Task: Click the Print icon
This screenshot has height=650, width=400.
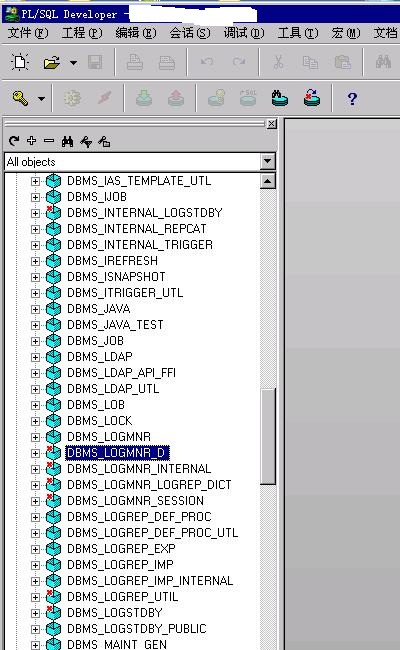Action: pos(135,63)
